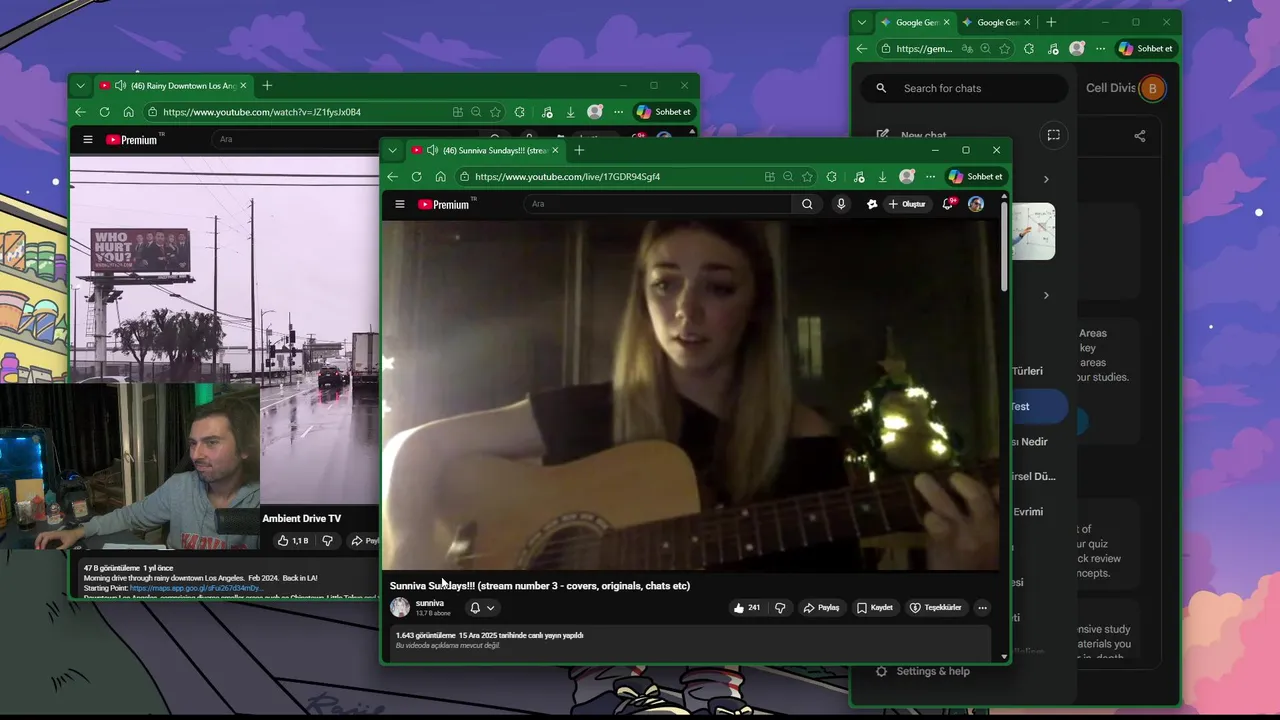Close the Rainy Downtown Los Angeles tab
Viewport: 1280px width, 720px height.
[243, 86]
